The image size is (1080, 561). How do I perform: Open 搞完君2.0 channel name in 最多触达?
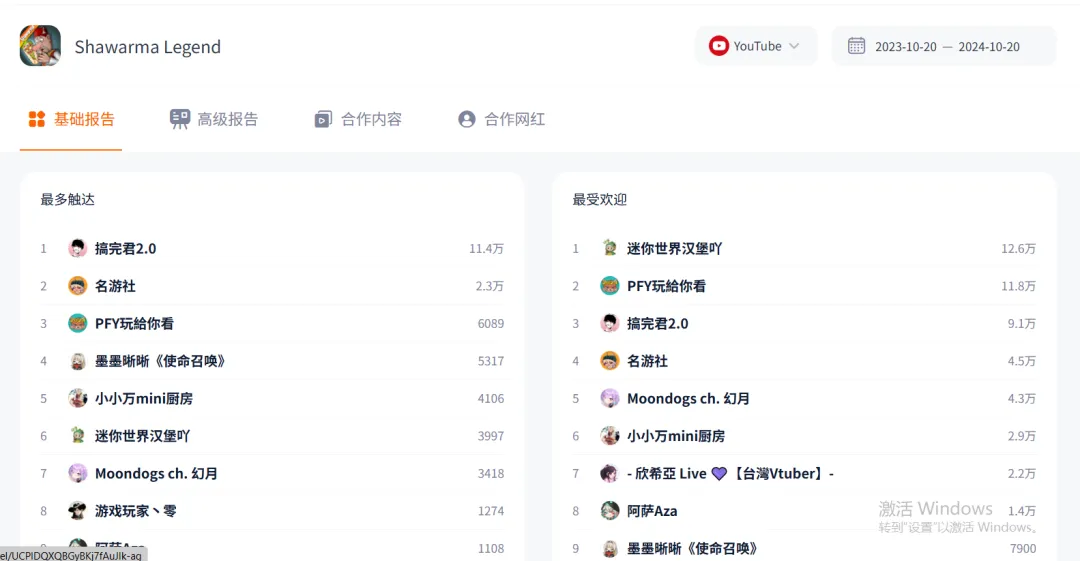(125, 248)
